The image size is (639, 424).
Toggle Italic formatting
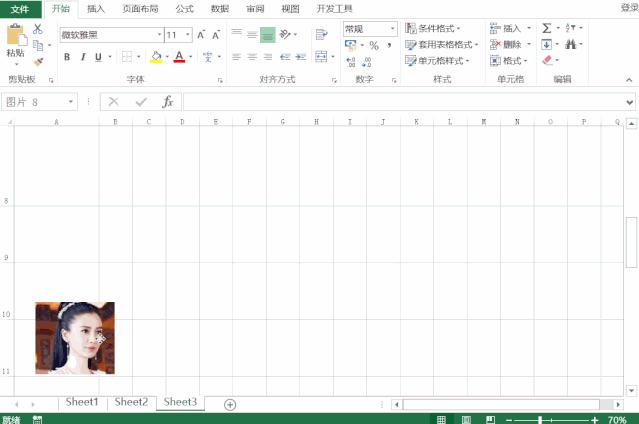(83, 57)
